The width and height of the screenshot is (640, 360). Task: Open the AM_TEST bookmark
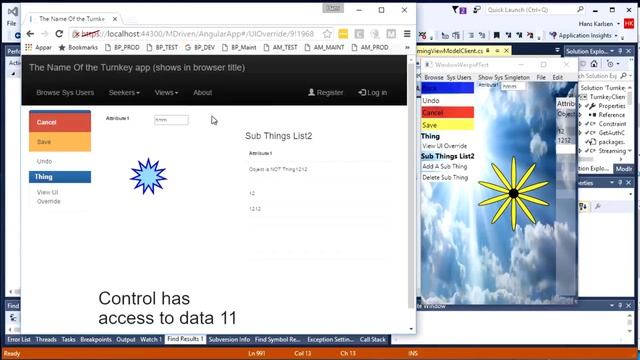(280, 47)
